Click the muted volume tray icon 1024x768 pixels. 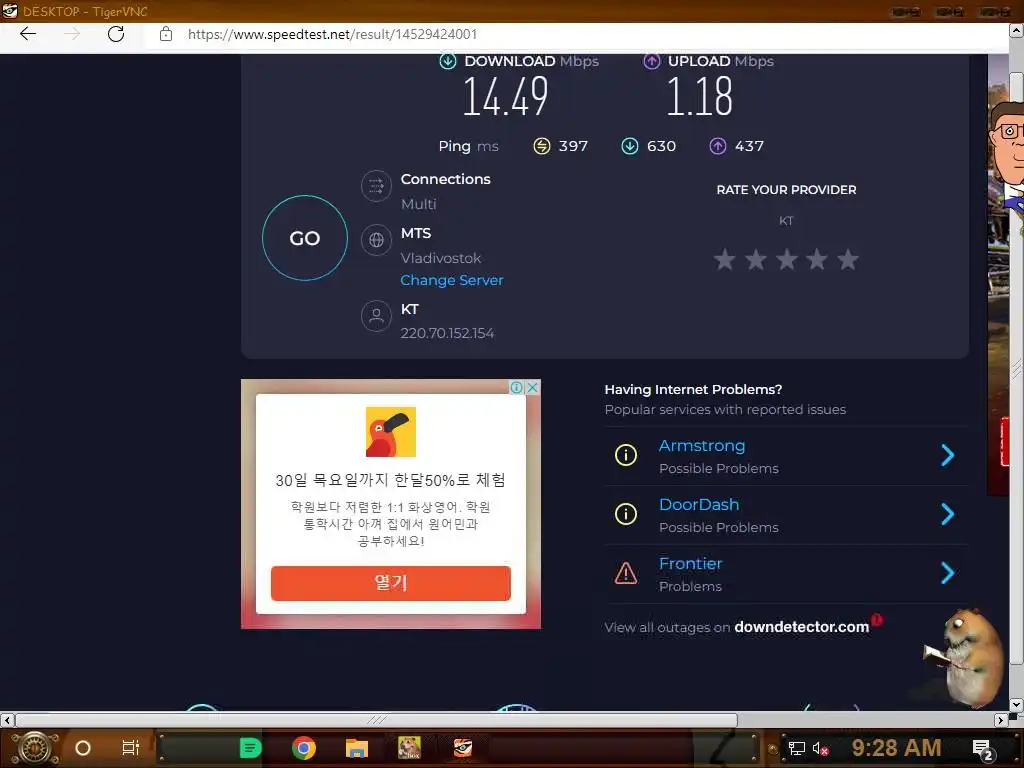(x=821, y=749)
